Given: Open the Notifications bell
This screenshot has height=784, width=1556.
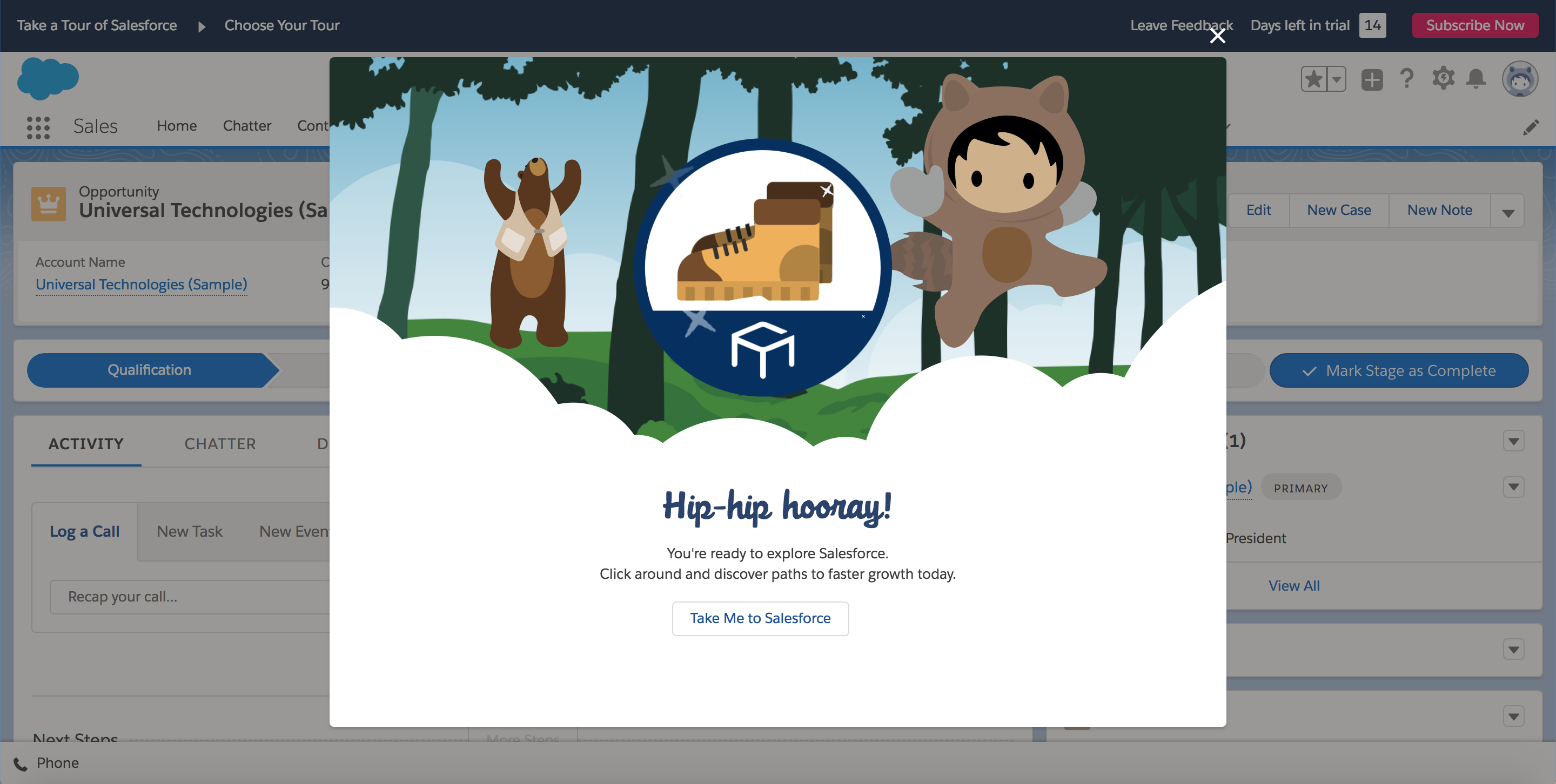Looking at the screenshot, I should (1475, 78).
